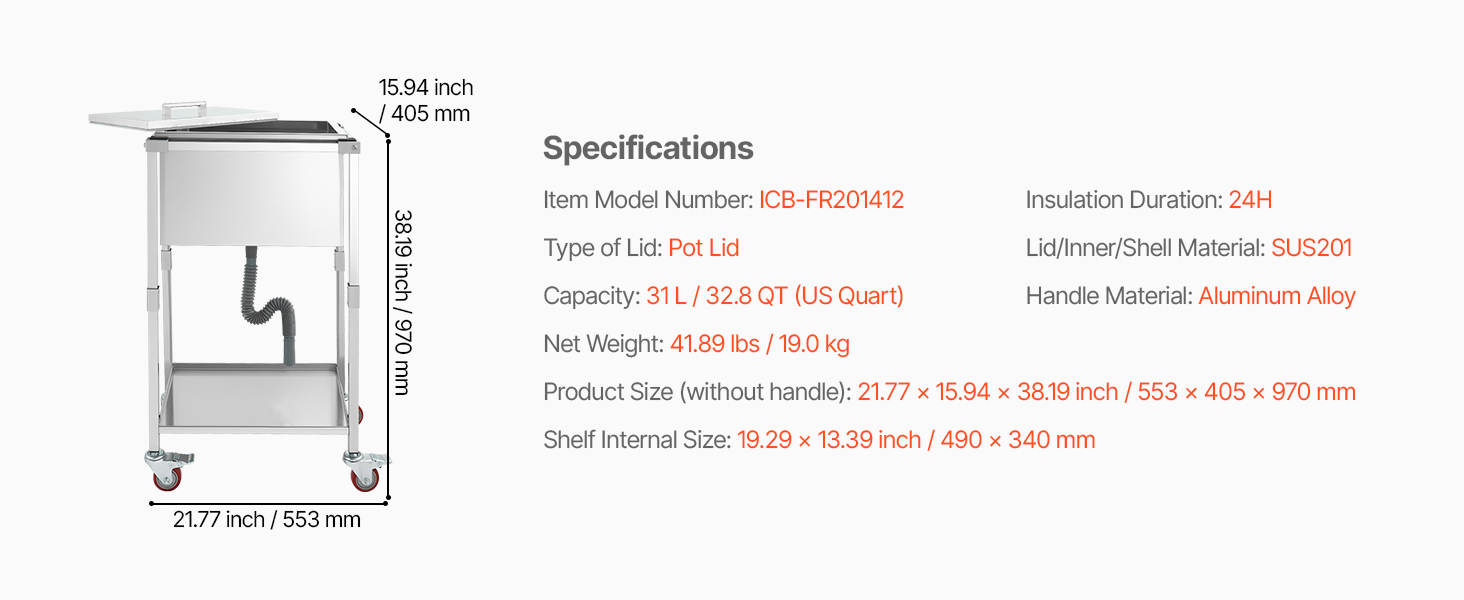1464x600 pixels.
Task: Click the Pot Lid value
Action: [704, 248]
